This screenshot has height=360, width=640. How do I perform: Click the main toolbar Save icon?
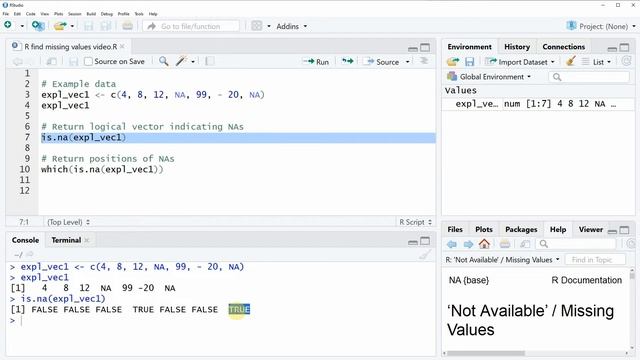[x=88, y=26]
